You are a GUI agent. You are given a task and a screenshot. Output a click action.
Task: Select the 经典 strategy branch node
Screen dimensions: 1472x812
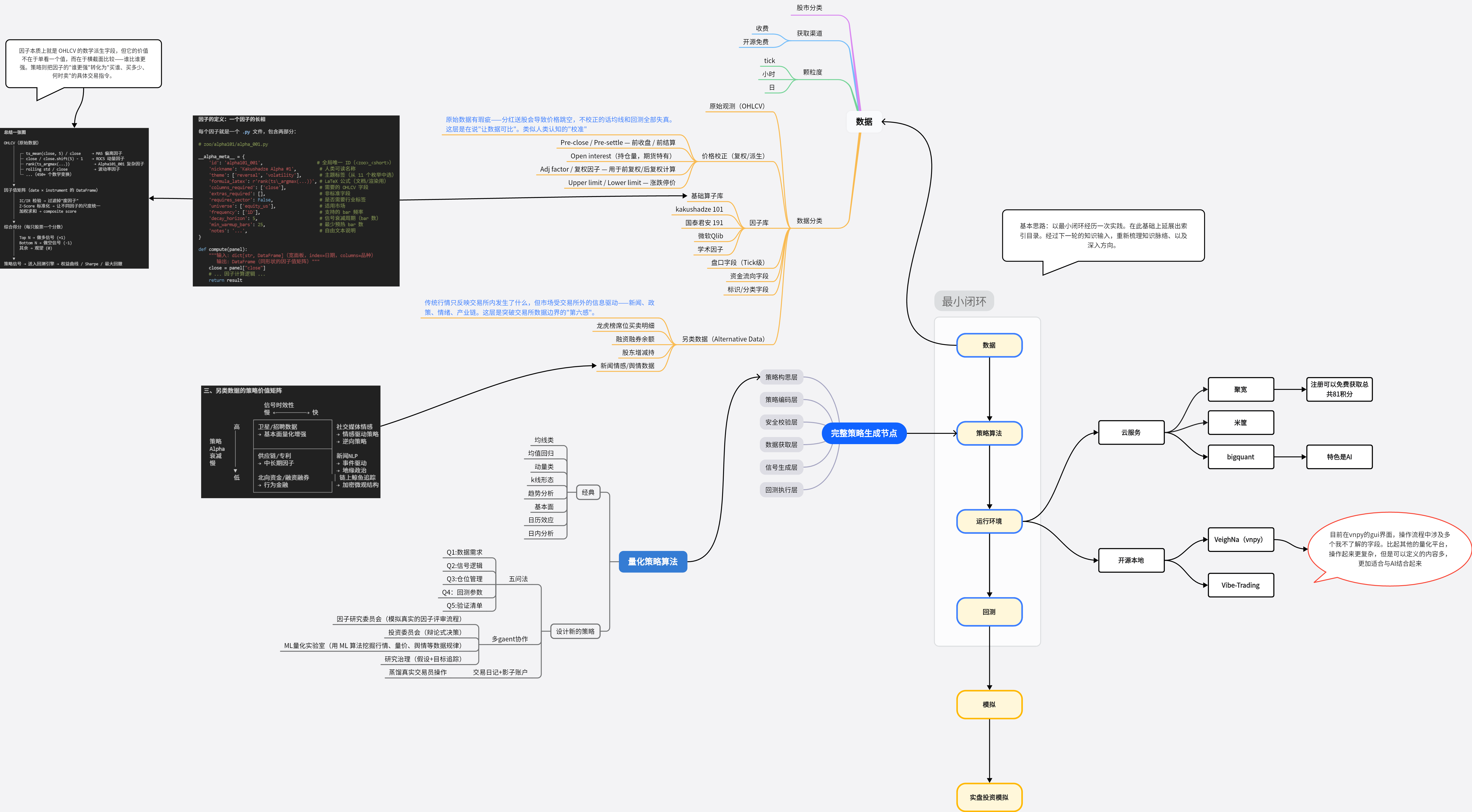click(x=588, y=493)
